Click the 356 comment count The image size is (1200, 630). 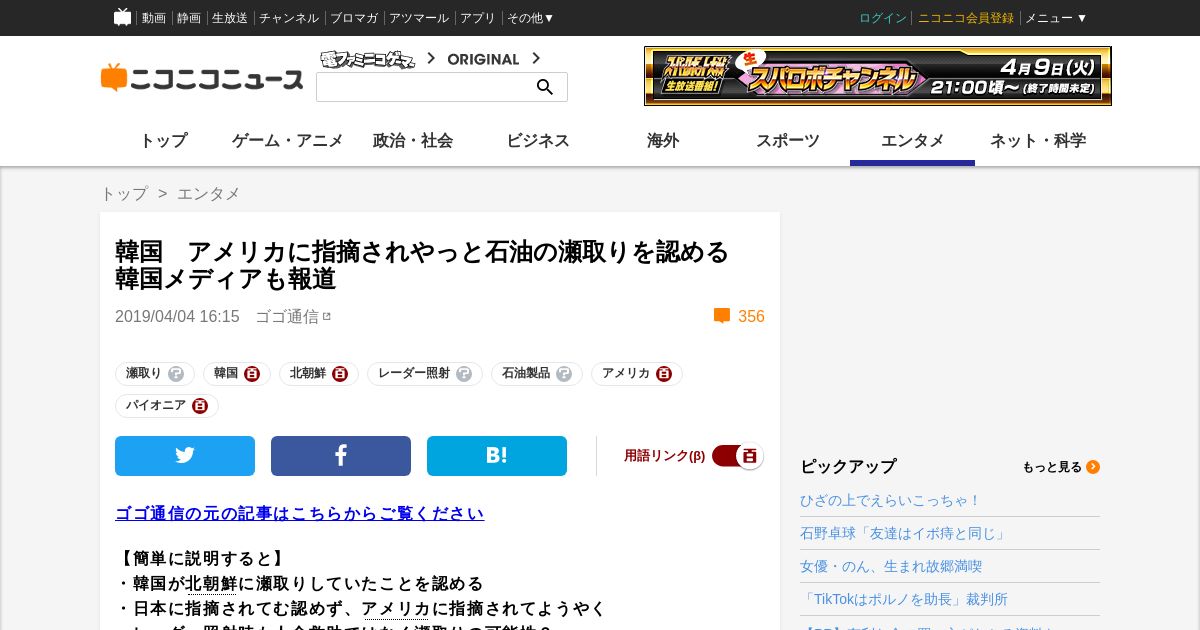click(751, 316)
